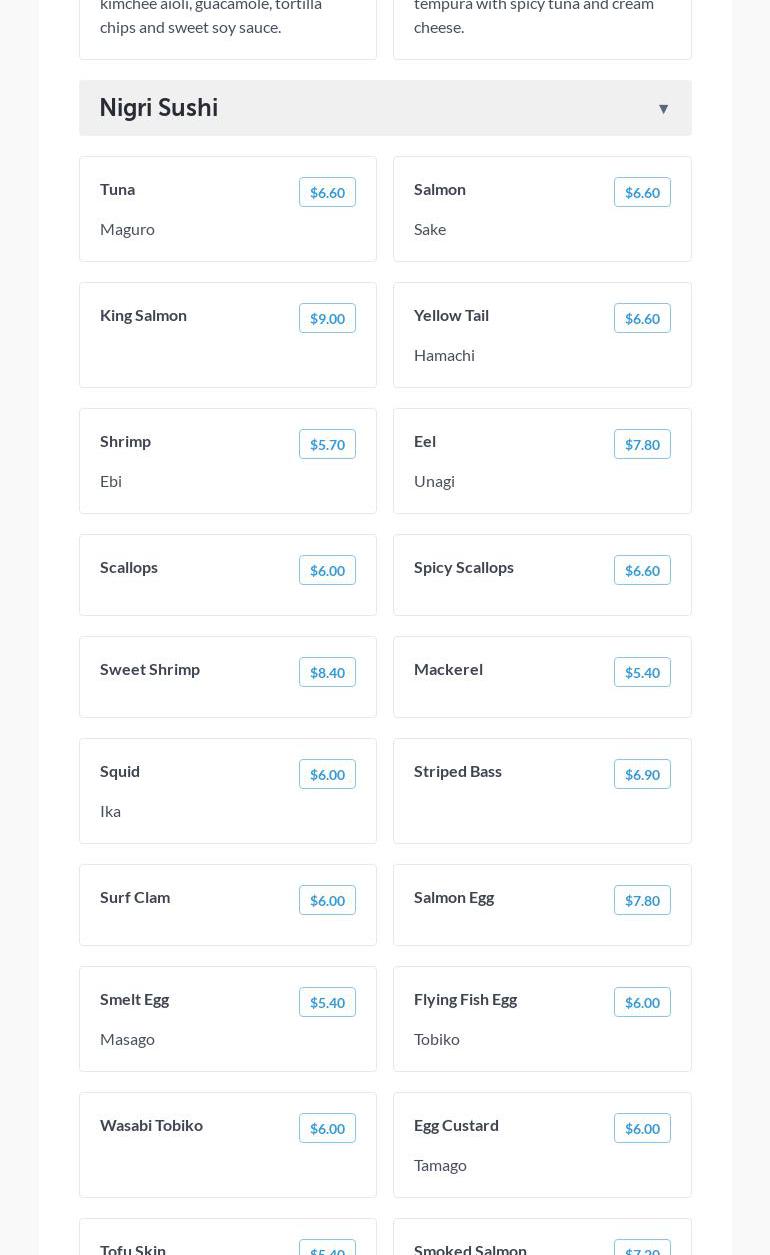Image resolution: width=770 pixels, height=1255 pixels.
Task: Collapse the Nigri Sushi section arrow
Action: pyautogui.click(x=663, y=108)
